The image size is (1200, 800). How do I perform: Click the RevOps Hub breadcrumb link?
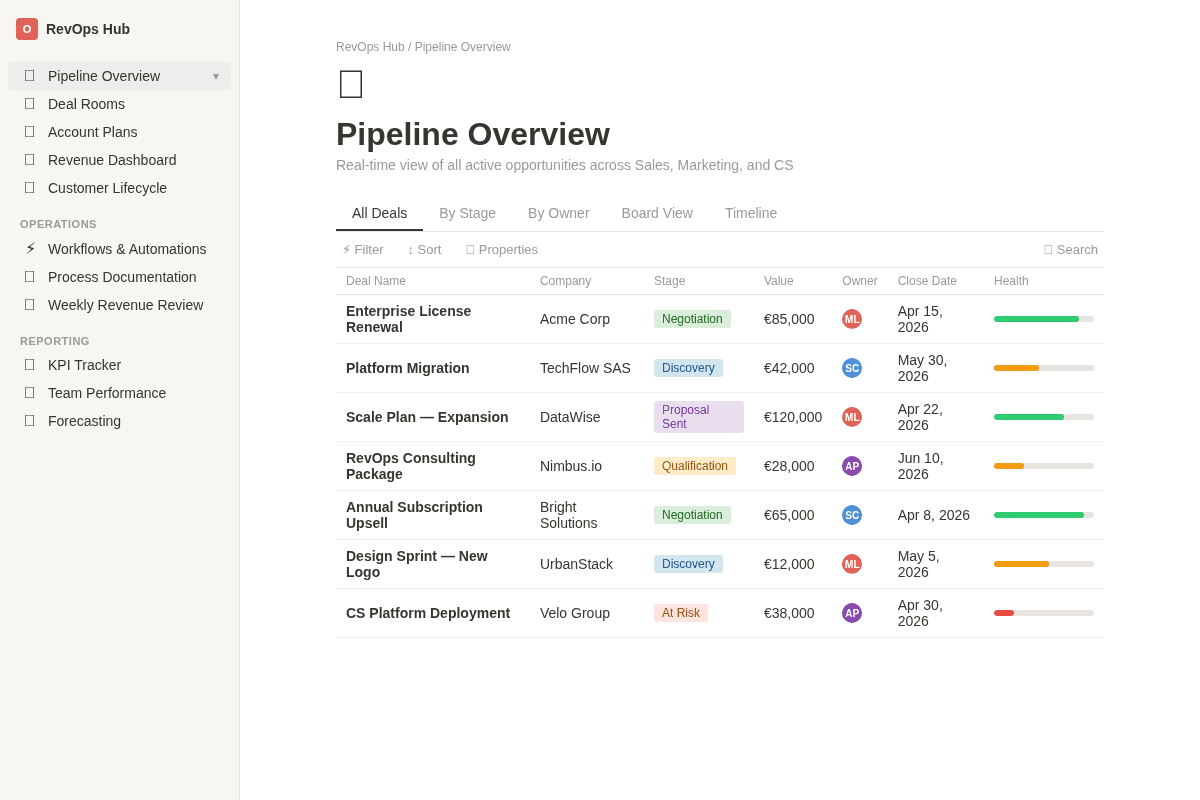370,47
